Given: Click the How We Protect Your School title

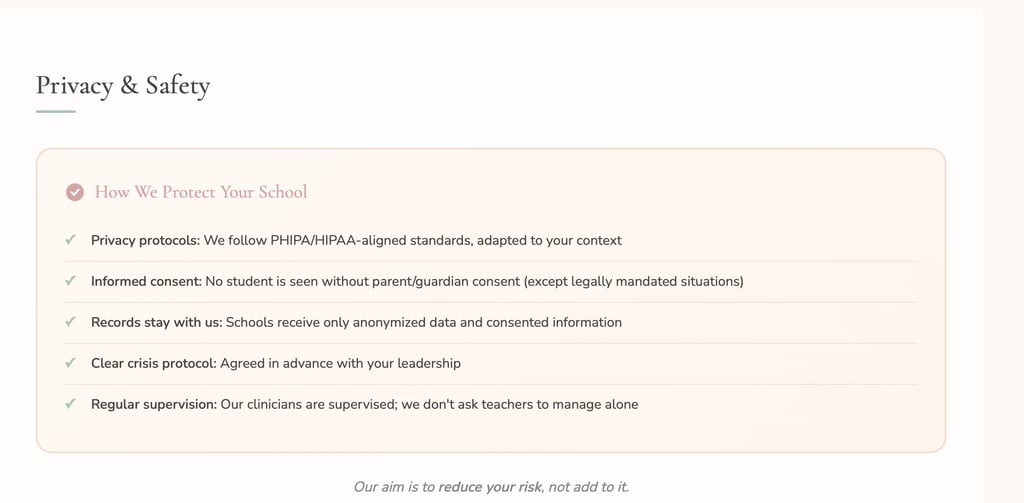Looking at the screenshot, I should tap(201, 192).
